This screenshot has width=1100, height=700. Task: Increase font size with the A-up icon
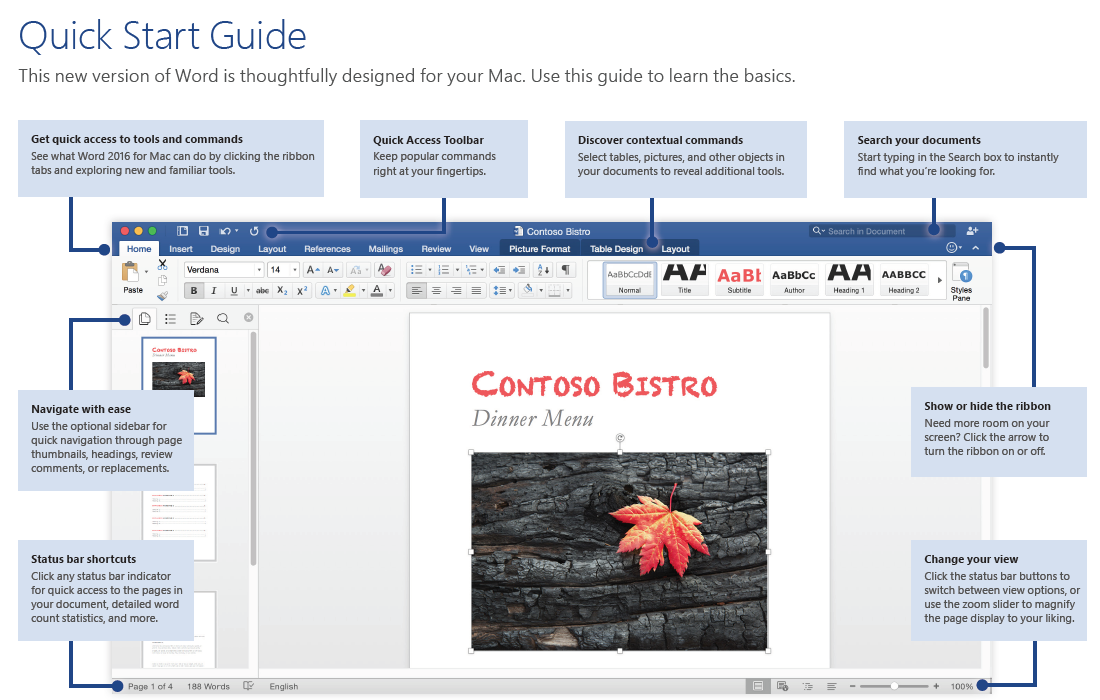(x=313, y=270)
